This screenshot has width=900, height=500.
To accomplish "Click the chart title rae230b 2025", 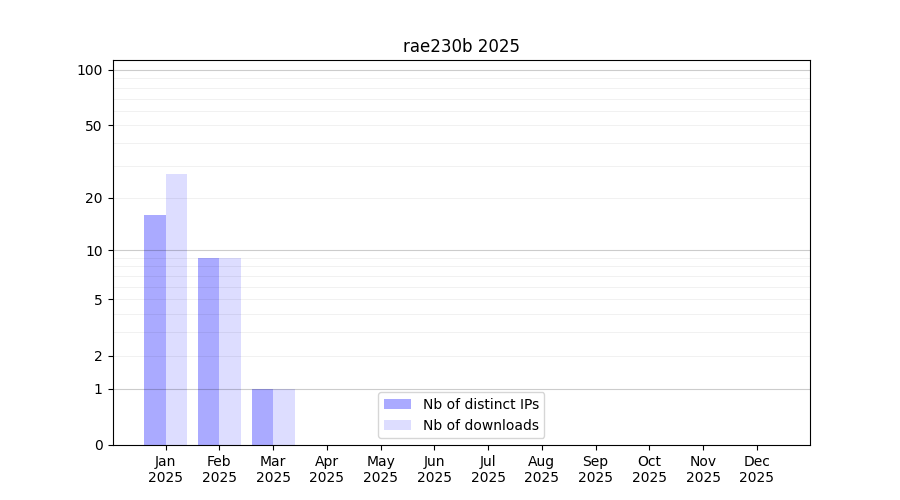I will 461,46.
